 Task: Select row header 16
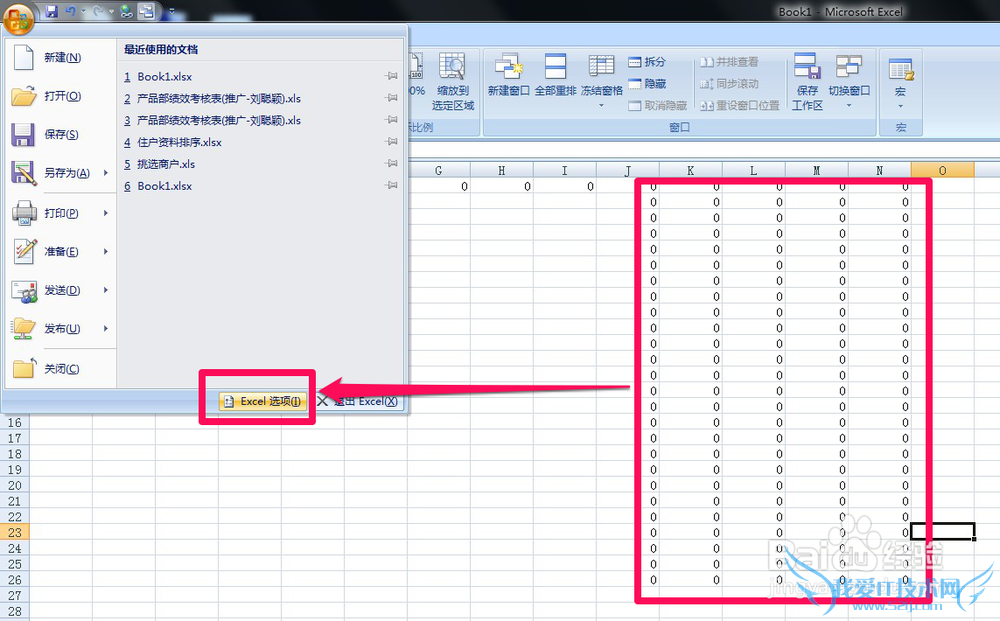click(15, 422)
